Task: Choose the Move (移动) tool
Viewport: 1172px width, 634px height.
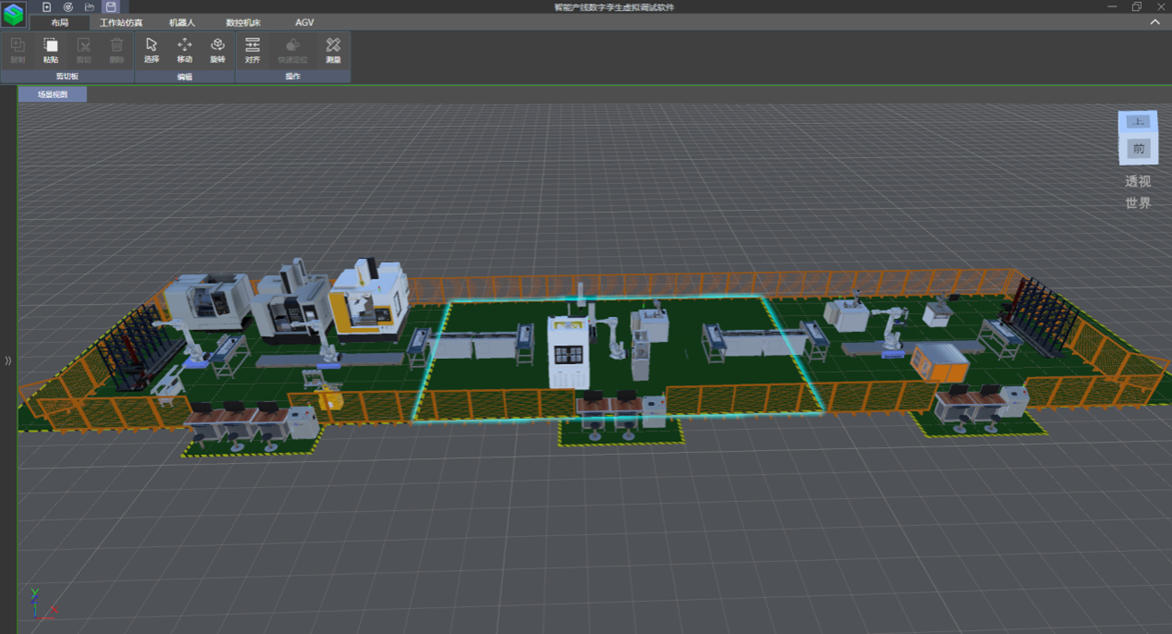Action: pos(184,49)
